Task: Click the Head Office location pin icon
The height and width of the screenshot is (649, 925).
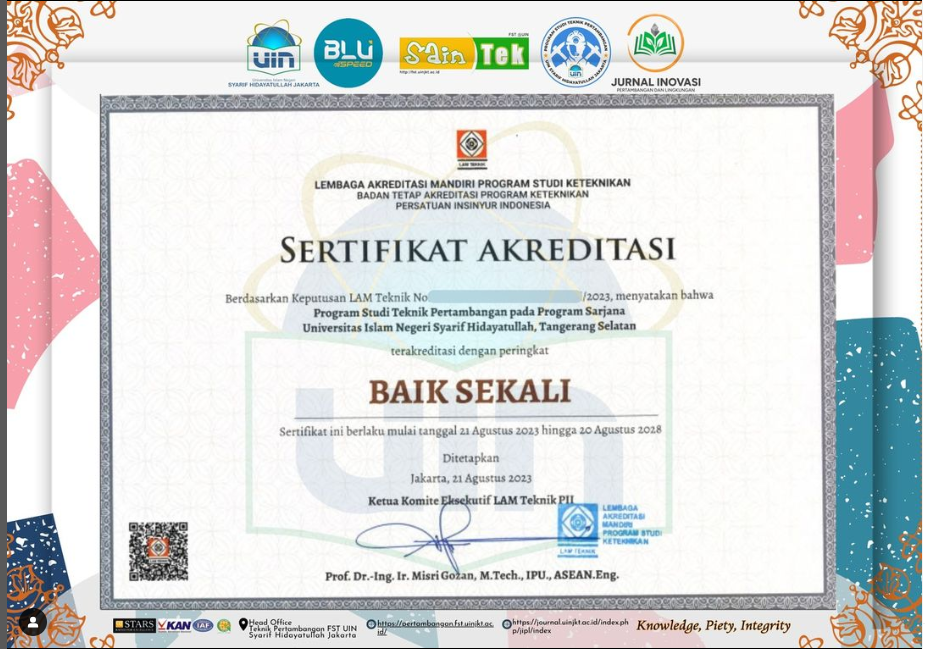Action: click(243, 624)
